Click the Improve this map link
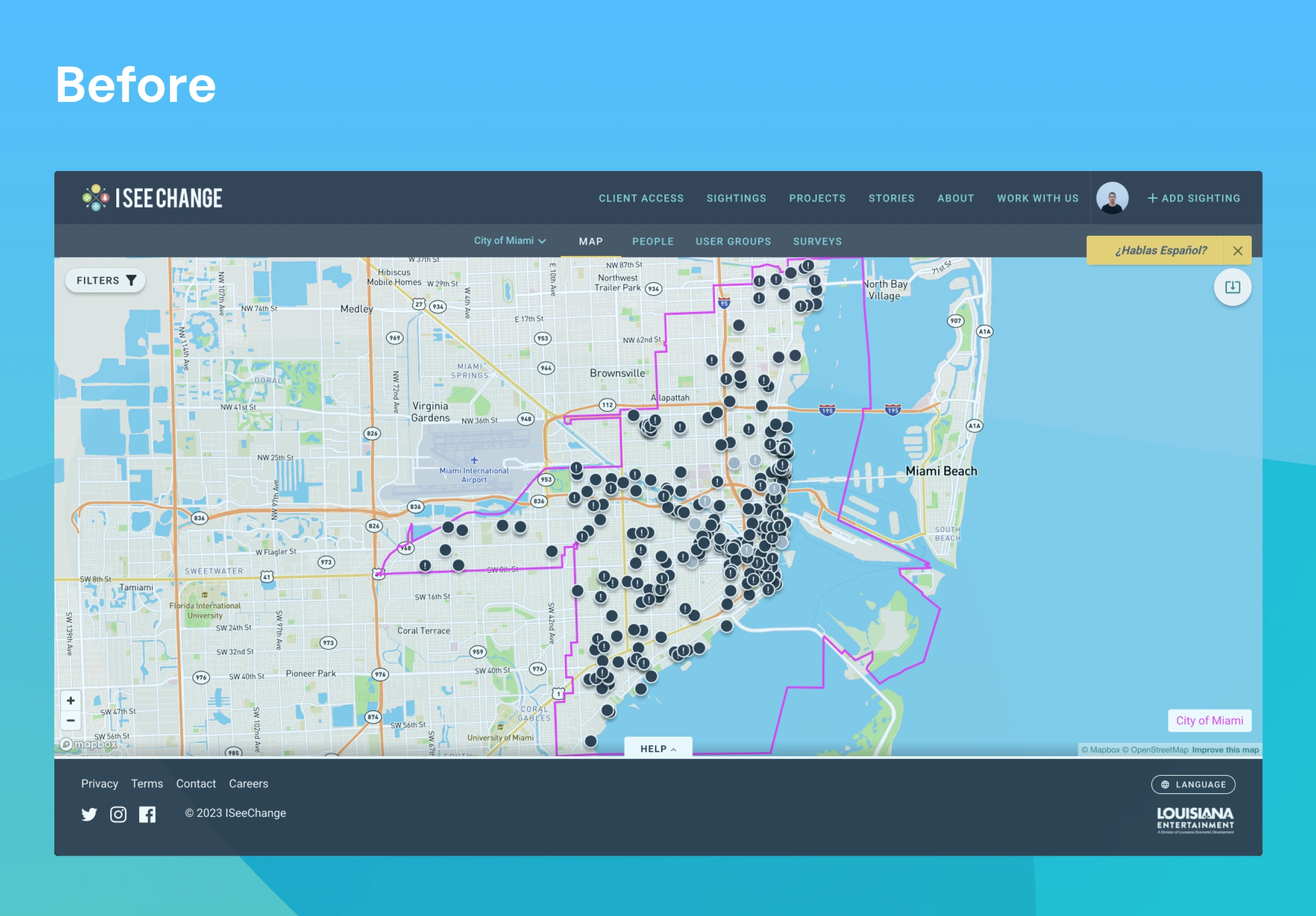1316x916 pixels. pyautogui.click(x=1225, y=750)
